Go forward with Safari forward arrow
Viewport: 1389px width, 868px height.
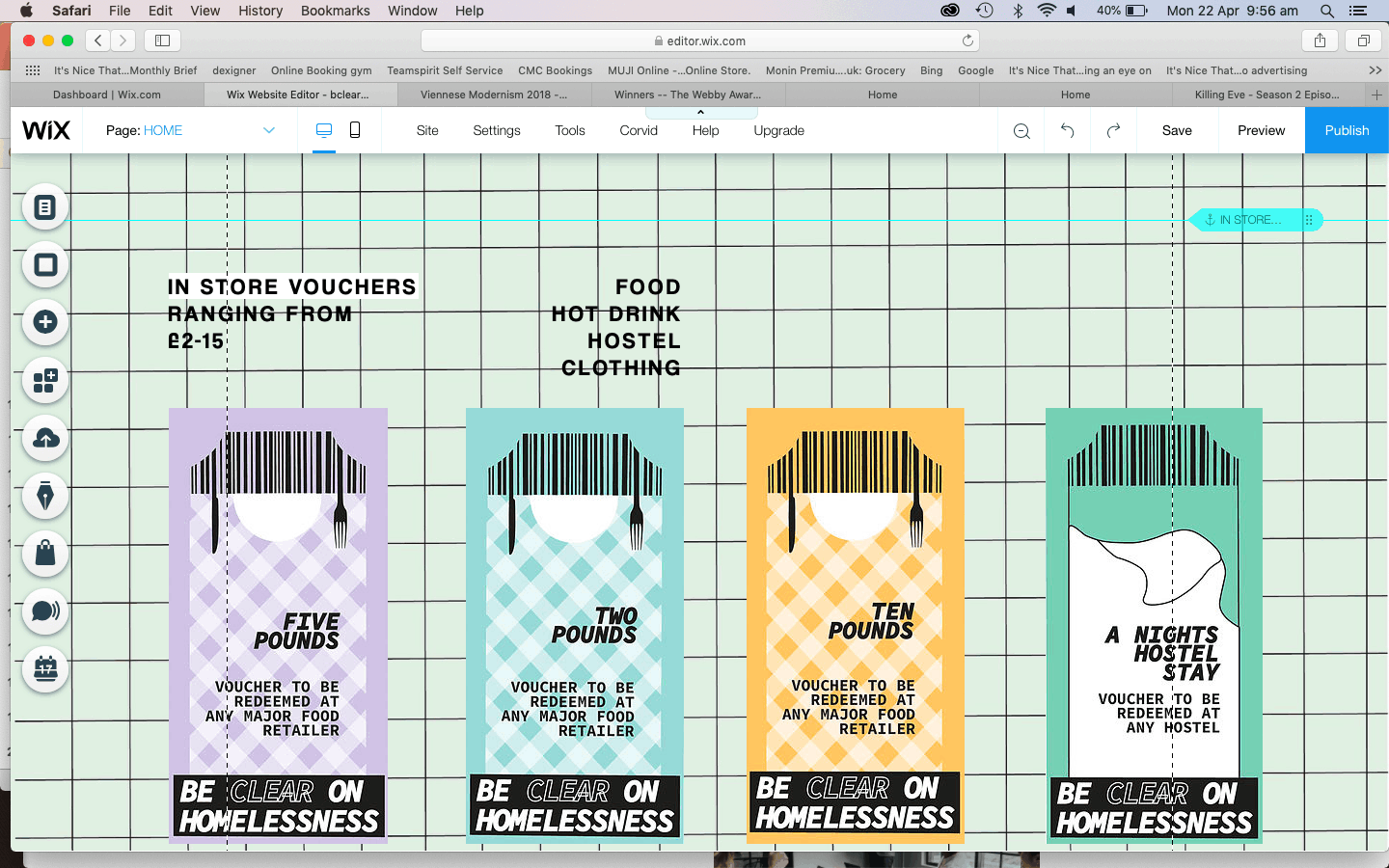pyautogui.click(x=123, y=41)
